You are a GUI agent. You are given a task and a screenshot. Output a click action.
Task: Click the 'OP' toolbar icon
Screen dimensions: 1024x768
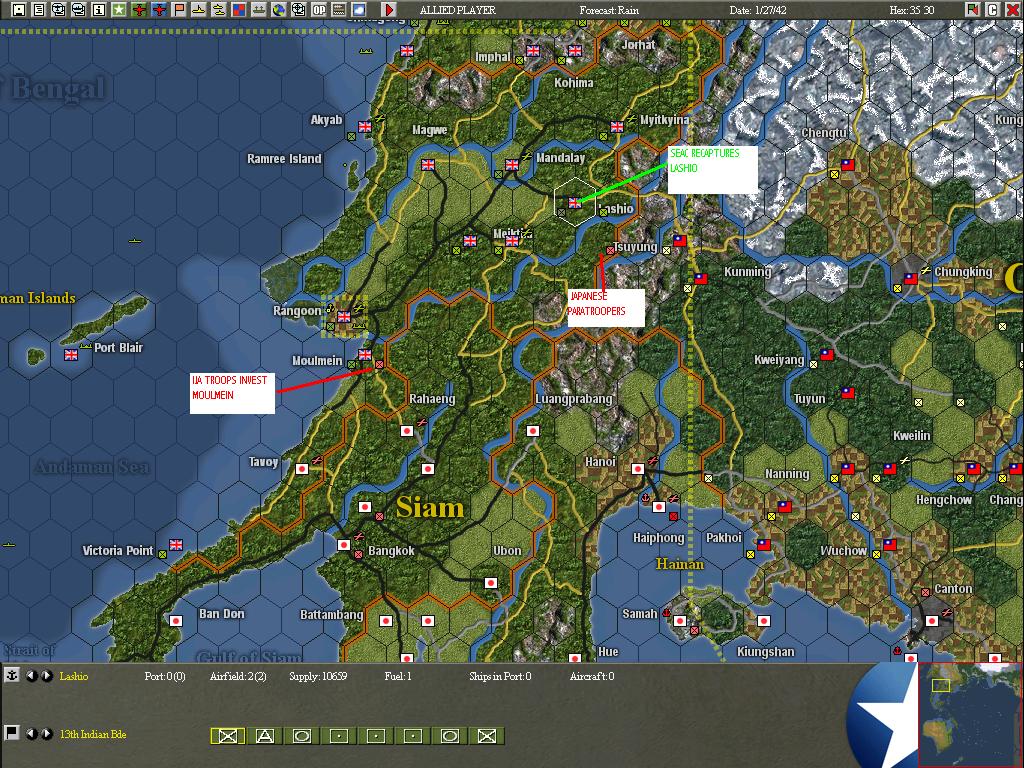(319, 10)
